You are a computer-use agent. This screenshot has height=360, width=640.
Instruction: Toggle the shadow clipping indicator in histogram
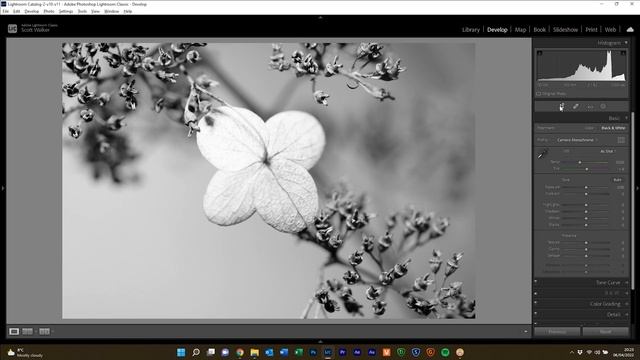point(540,53)
